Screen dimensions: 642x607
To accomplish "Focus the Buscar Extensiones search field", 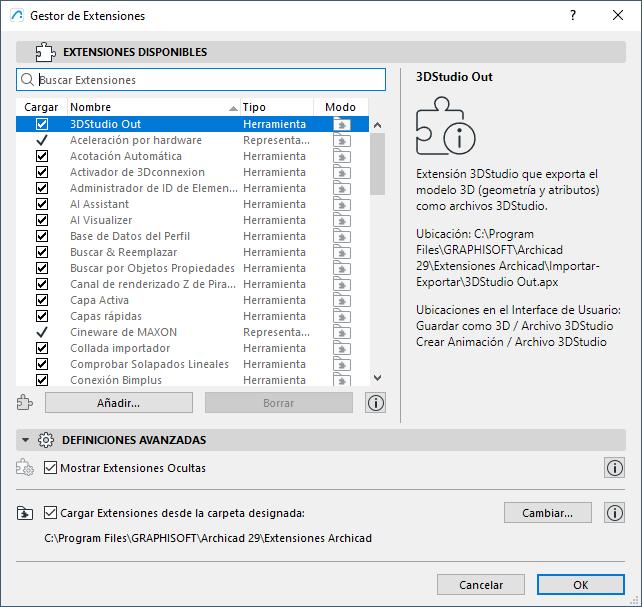I will [x=201, y=80].
